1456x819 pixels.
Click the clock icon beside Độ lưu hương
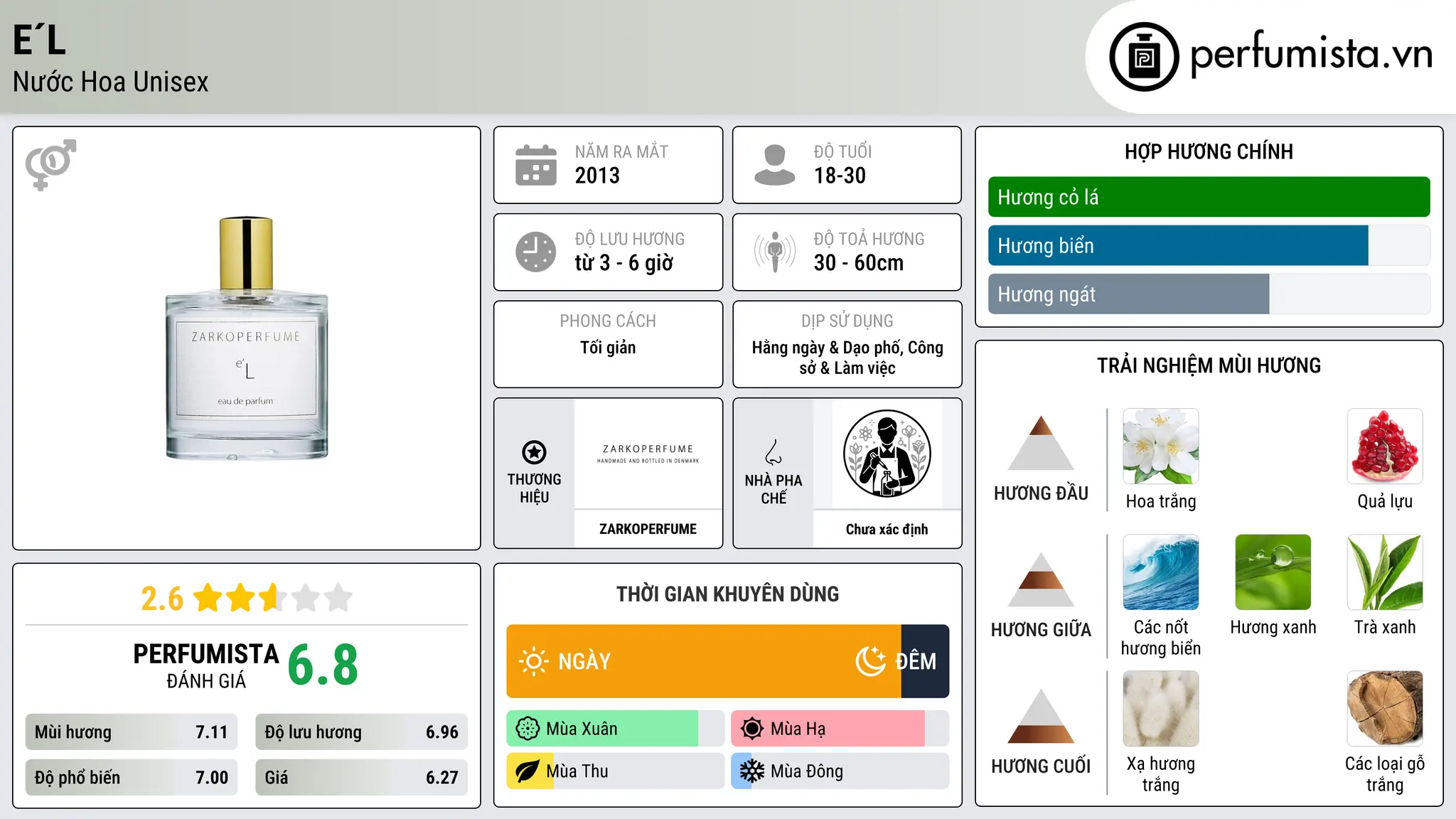point(536,252)
